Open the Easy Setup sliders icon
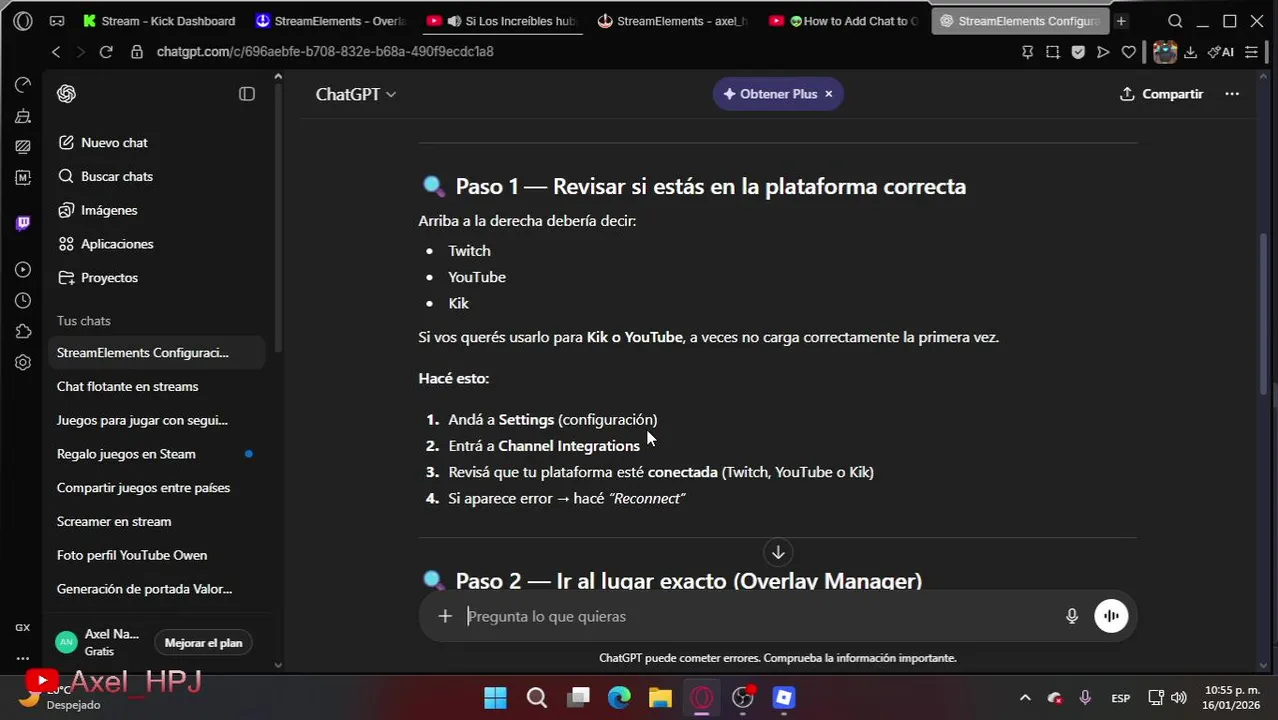This screenshot has width=1278, height=720. click(1251, 52)
